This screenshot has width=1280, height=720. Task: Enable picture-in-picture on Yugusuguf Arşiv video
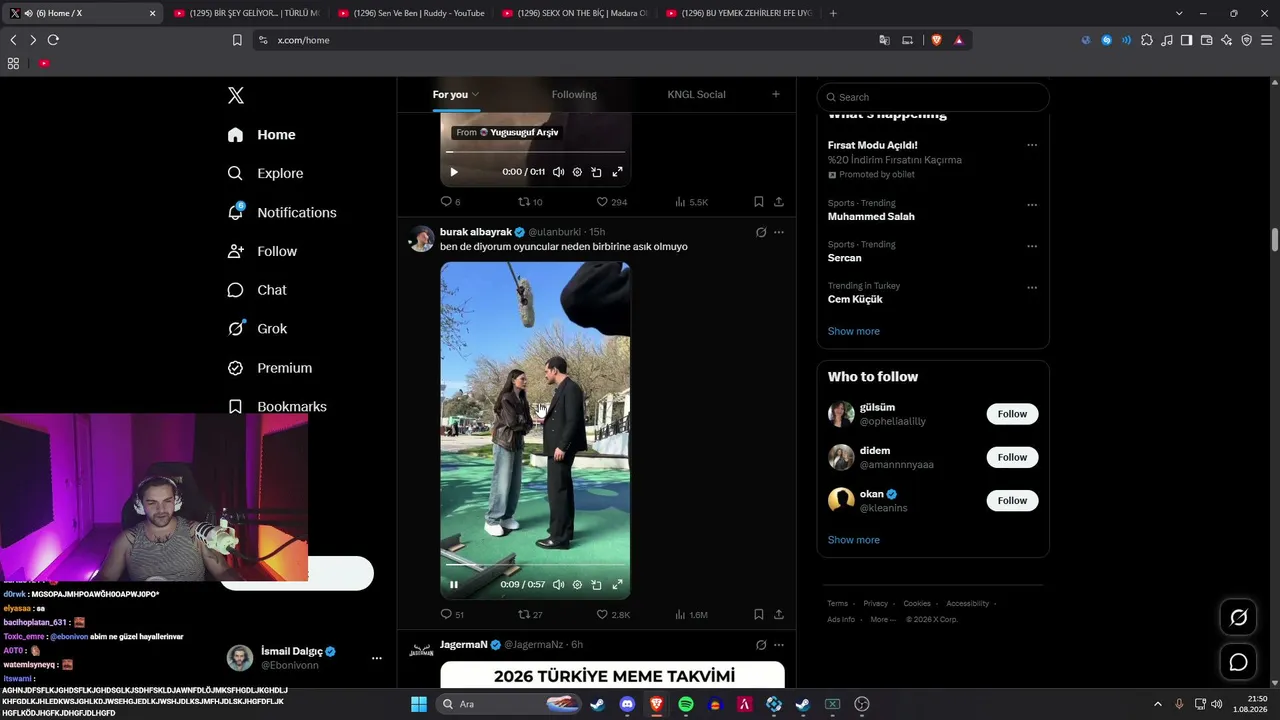tap(596, 172)
